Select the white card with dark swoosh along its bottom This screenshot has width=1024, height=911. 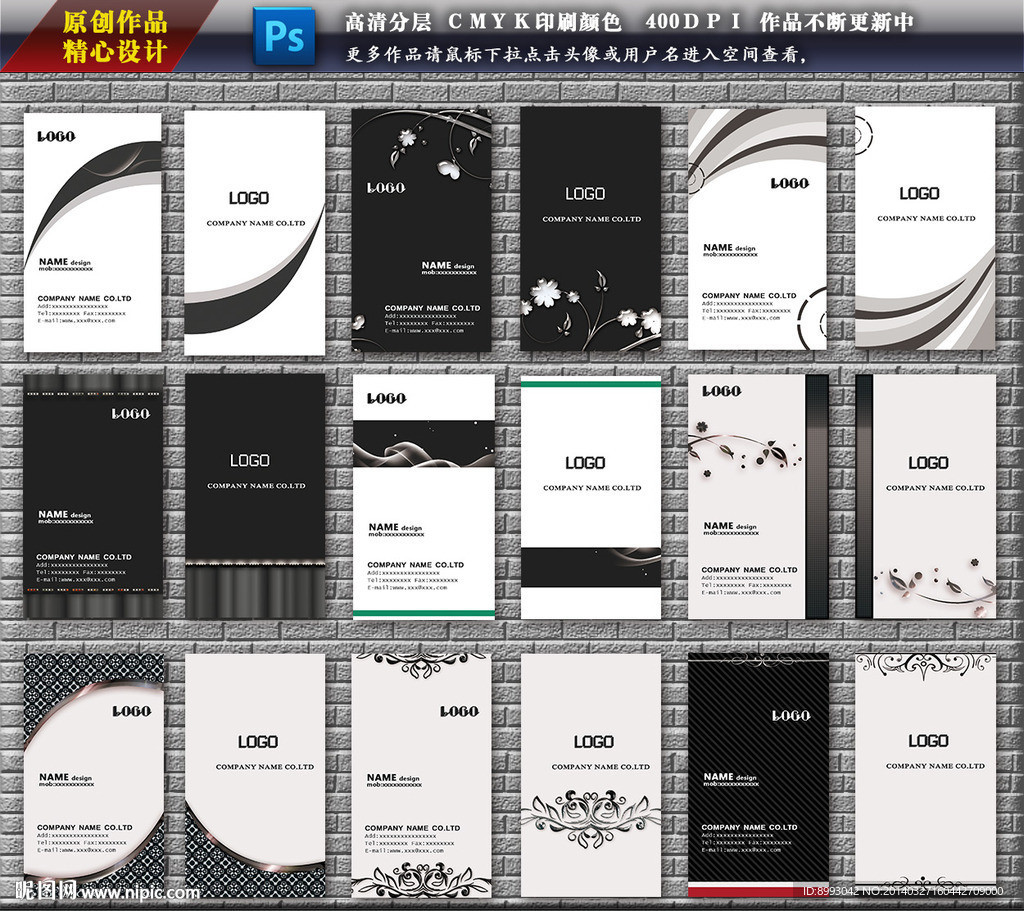point(255,233)
